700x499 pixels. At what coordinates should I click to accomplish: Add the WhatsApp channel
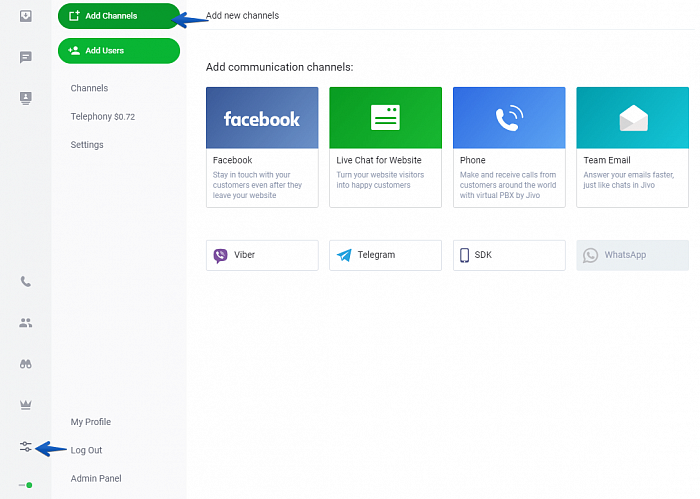(x=633, y=255)
